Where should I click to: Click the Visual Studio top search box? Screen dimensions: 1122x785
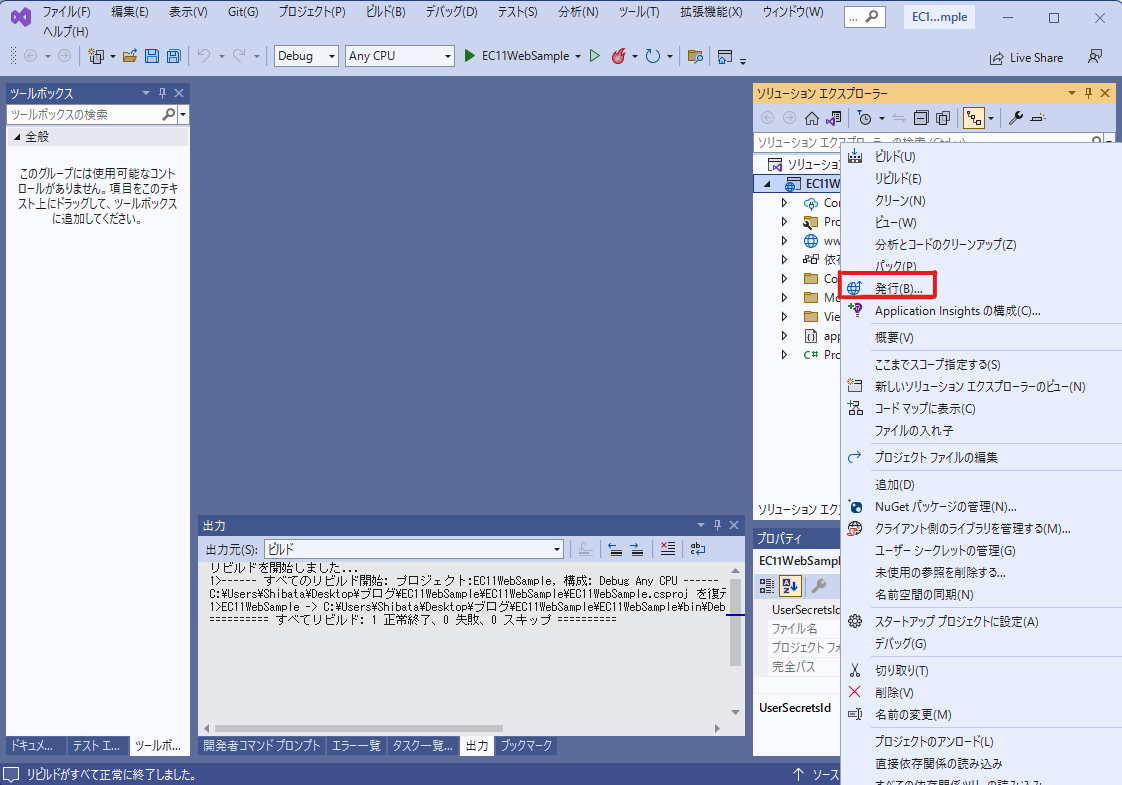[x=864, y=17]
